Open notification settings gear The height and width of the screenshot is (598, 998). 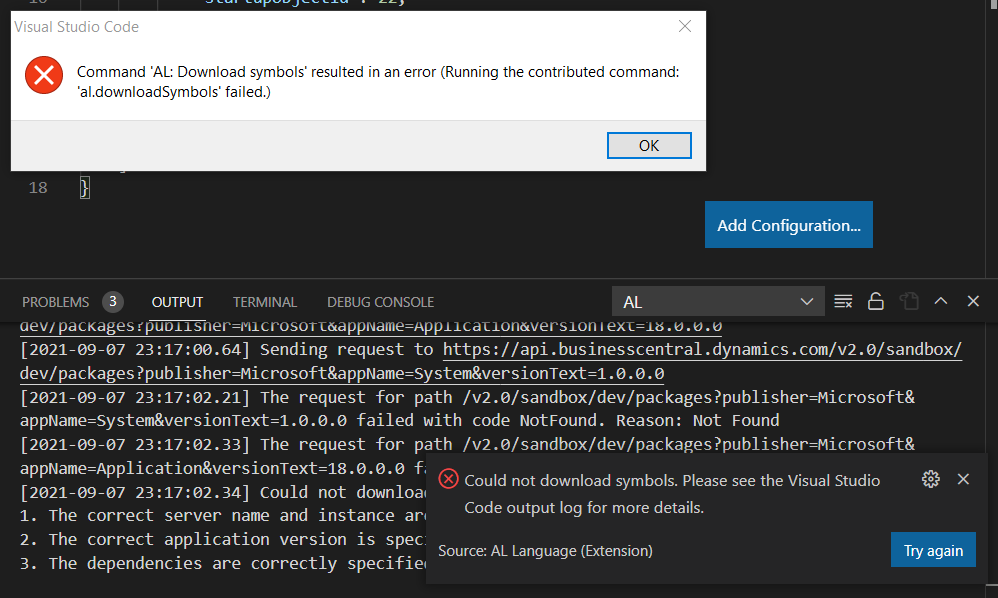pyautogui.click(x=931, y=479)
